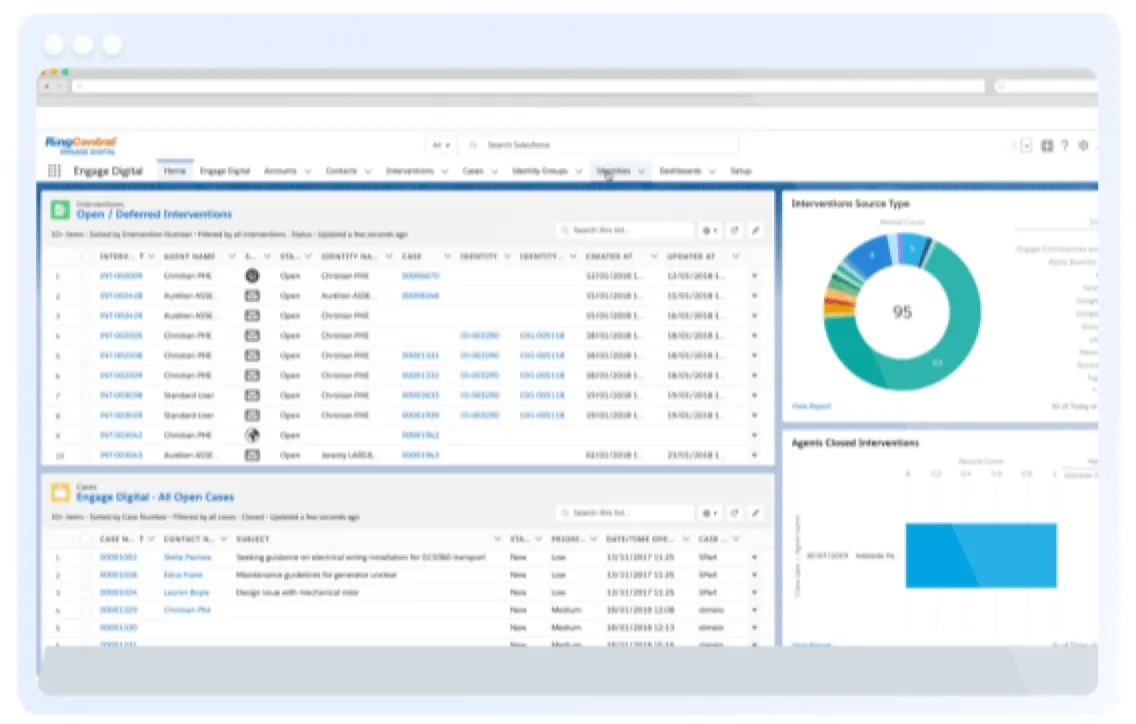Click the edit pencil icon in Cases list

(756, 513)
